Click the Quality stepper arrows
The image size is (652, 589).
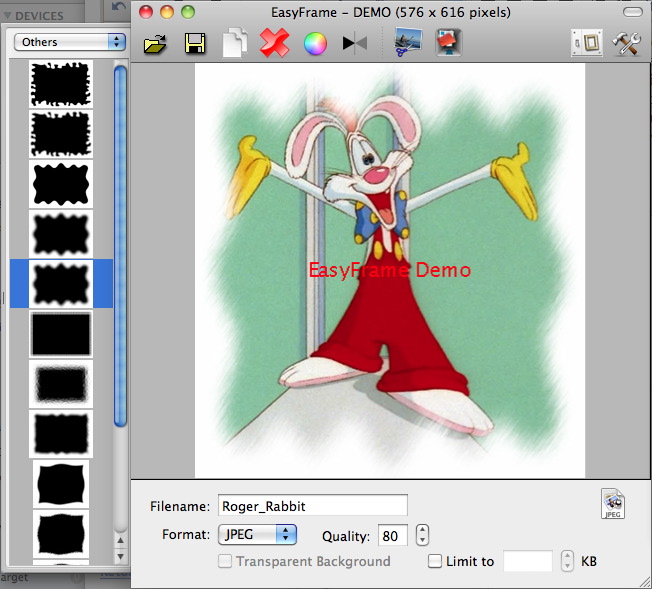coord(422,535)
